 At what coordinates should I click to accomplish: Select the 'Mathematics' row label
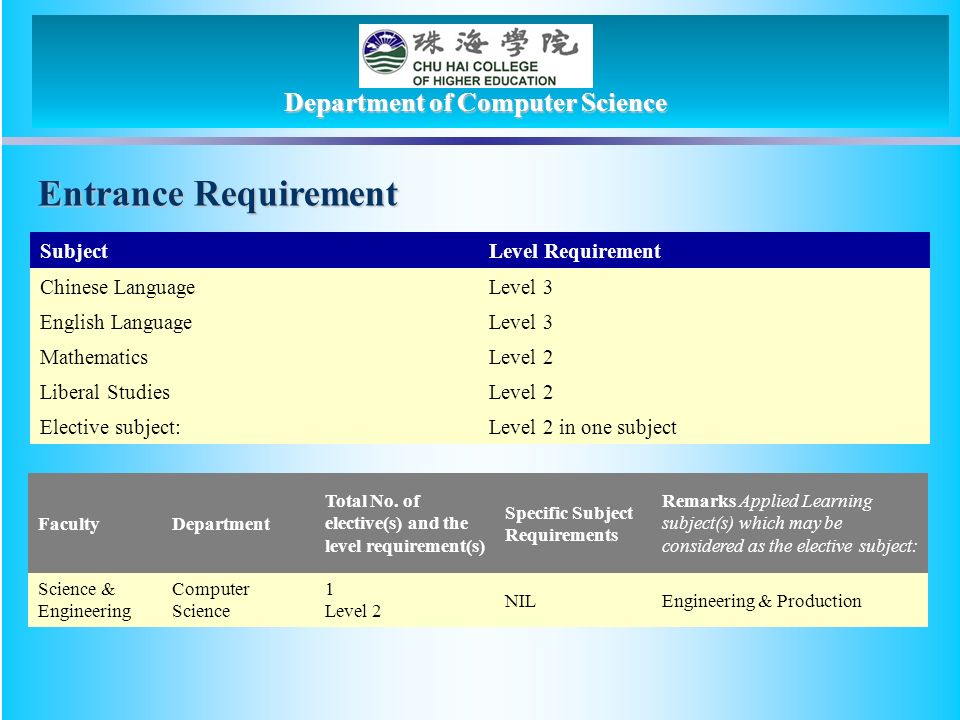[94, 357]
